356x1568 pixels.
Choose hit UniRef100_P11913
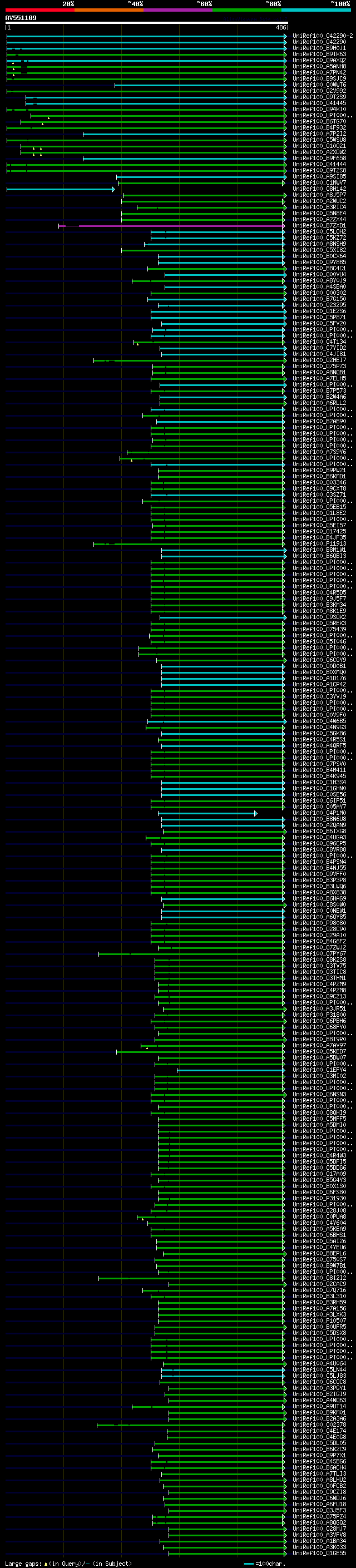pos(319,543)
